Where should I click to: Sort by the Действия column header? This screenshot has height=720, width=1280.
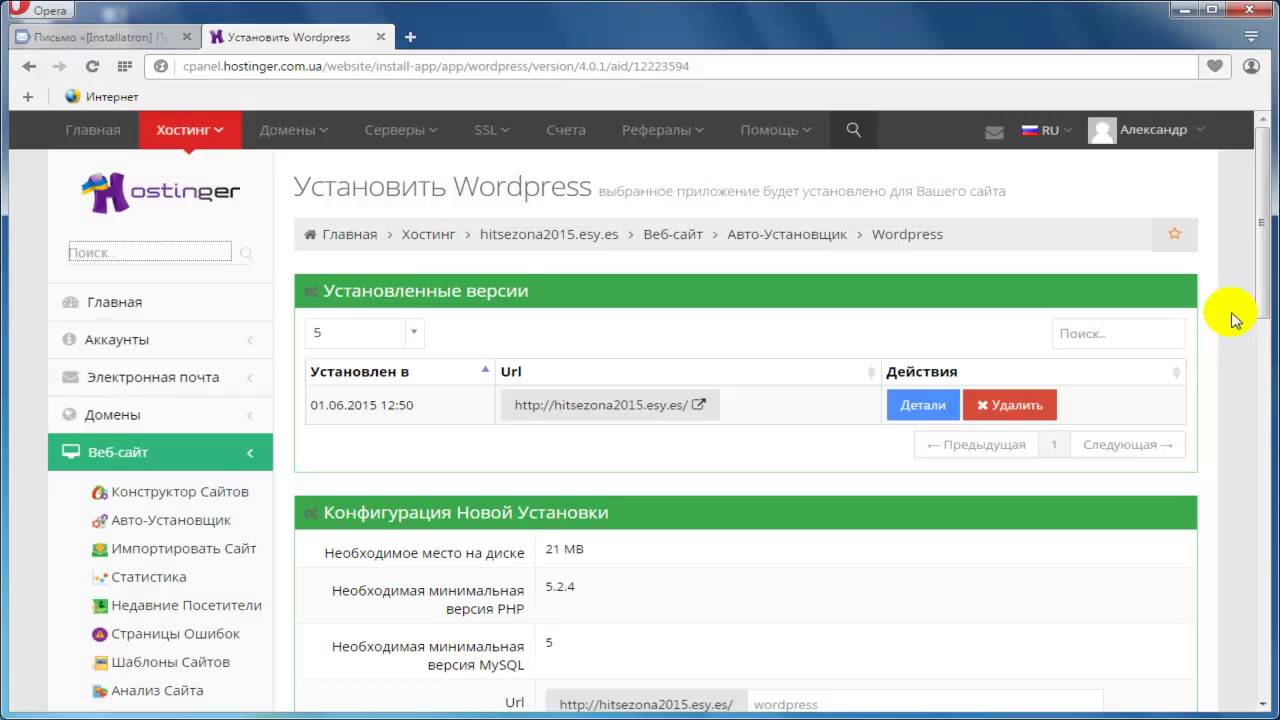pyautogui.click(x=1033, y=372)
